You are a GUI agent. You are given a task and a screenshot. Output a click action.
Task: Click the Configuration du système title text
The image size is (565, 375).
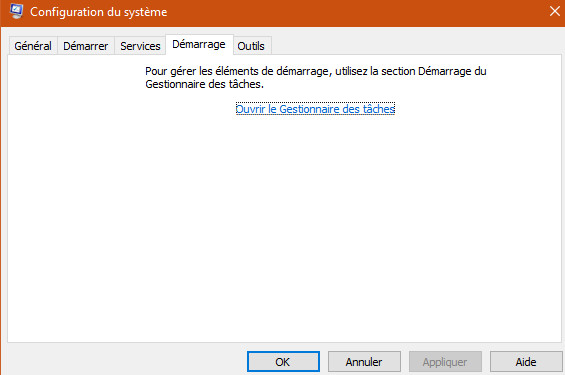point(98,12)
